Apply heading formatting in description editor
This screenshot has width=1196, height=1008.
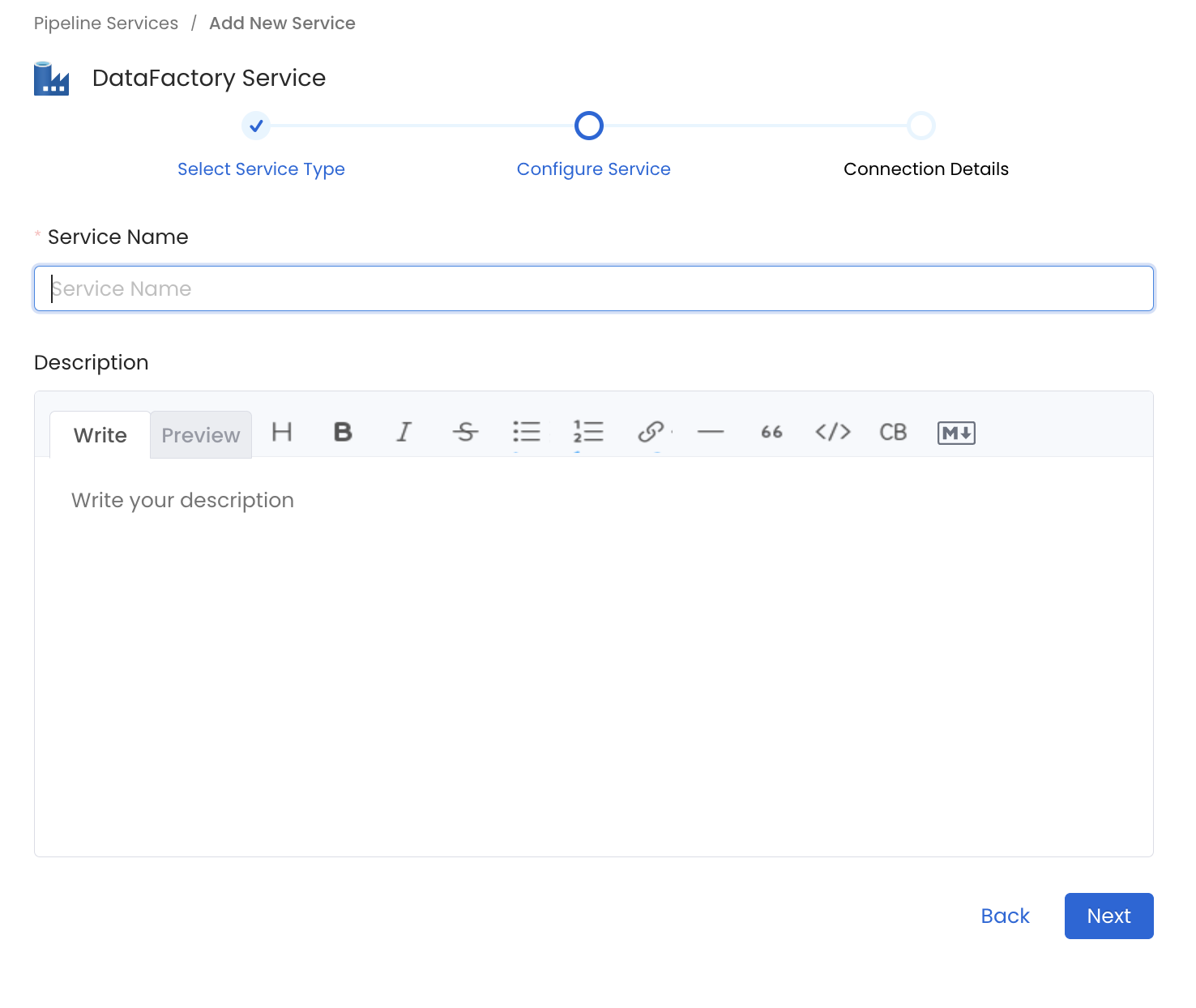pos(281,433)
